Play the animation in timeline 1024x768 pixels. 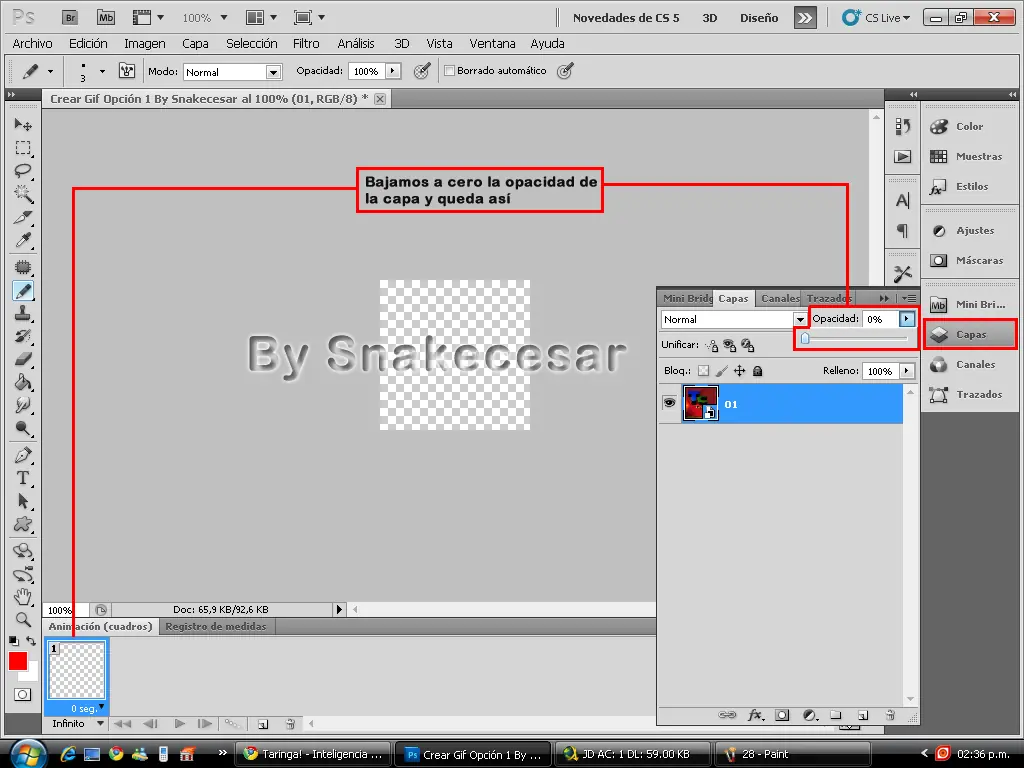pos(180,724)
